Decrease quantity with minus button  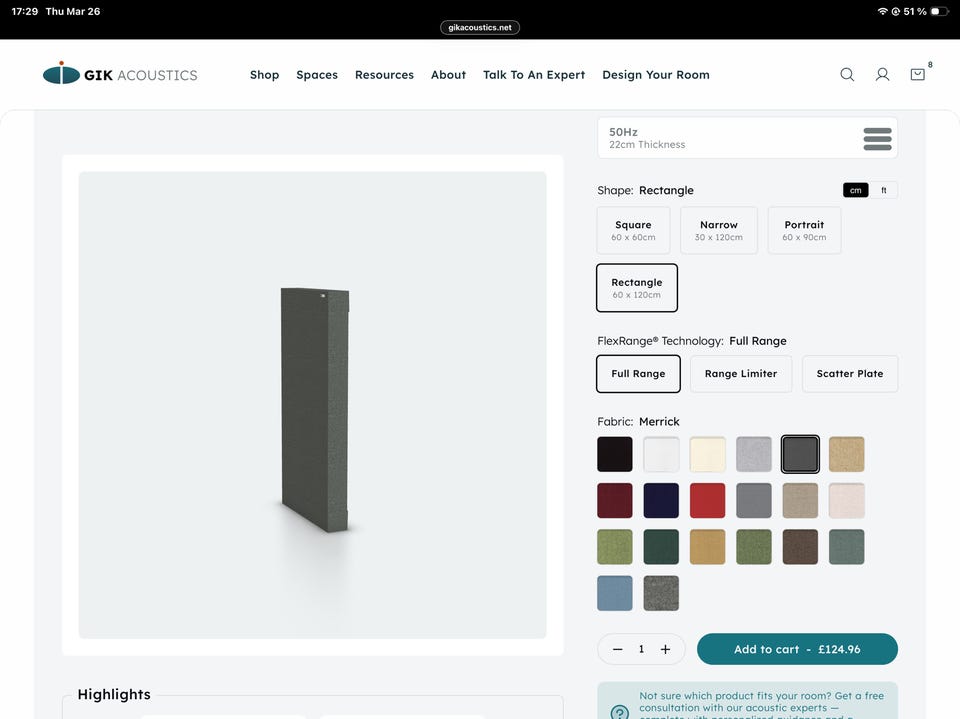617,649
